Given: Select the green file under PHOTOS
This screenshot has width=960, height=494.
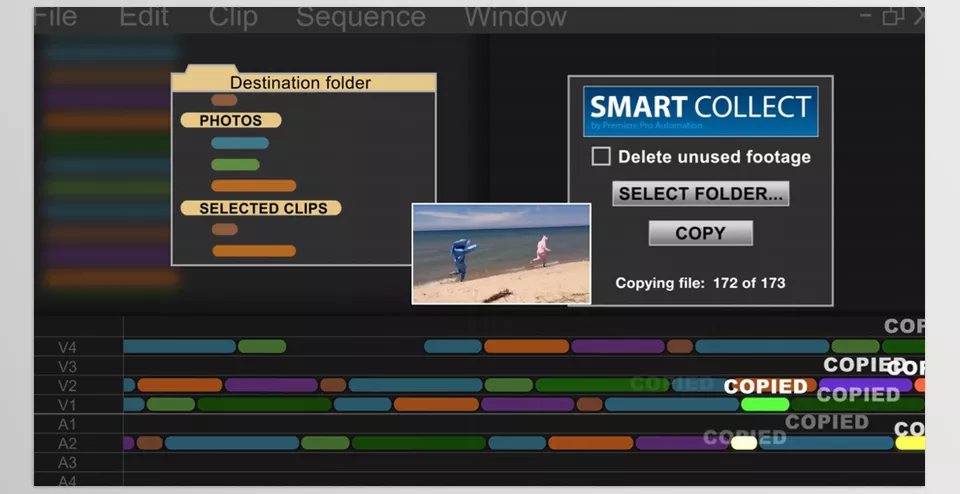Looking at the screenshot, I should [x=235, y=164].
